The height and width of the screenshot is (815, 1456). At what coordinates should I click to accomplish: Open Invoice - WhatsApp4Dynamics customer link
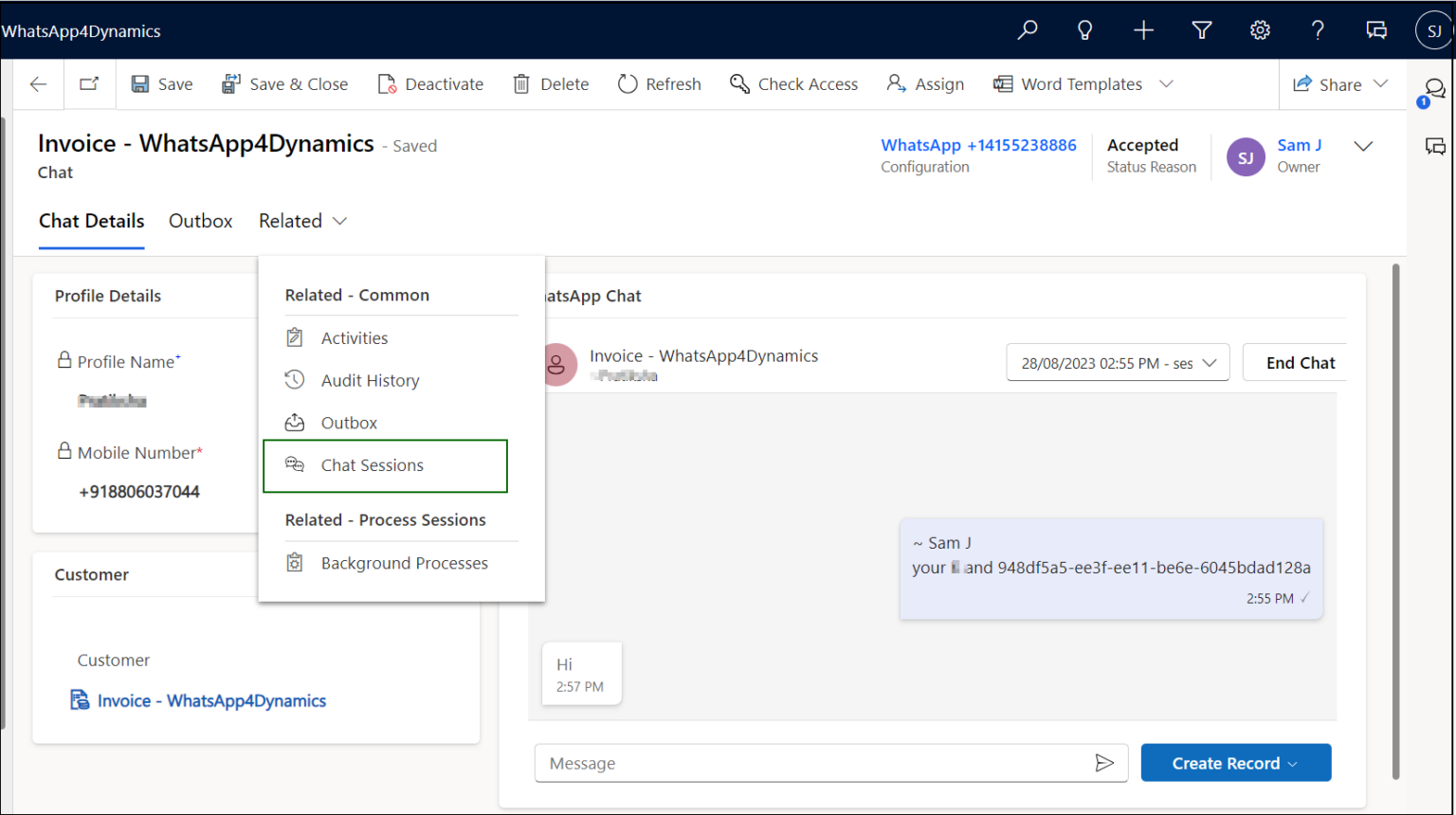211,700
